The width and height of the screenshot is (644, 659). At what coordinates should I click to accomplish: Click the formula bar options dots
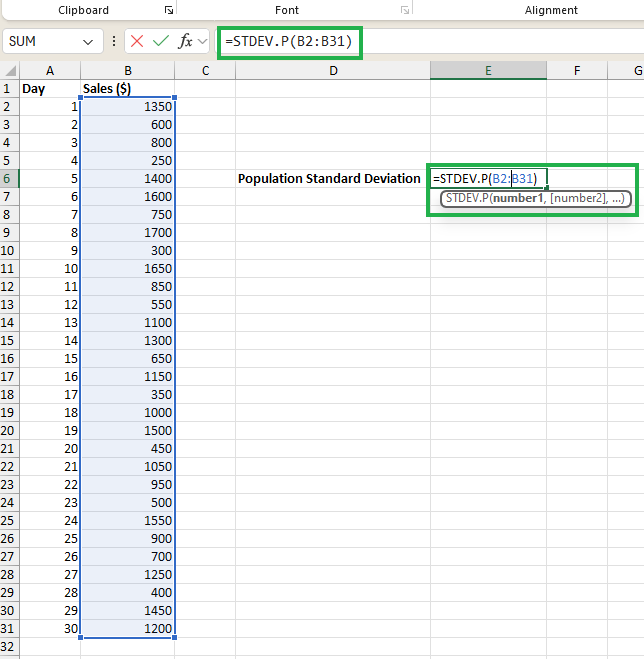coord(114,41)
